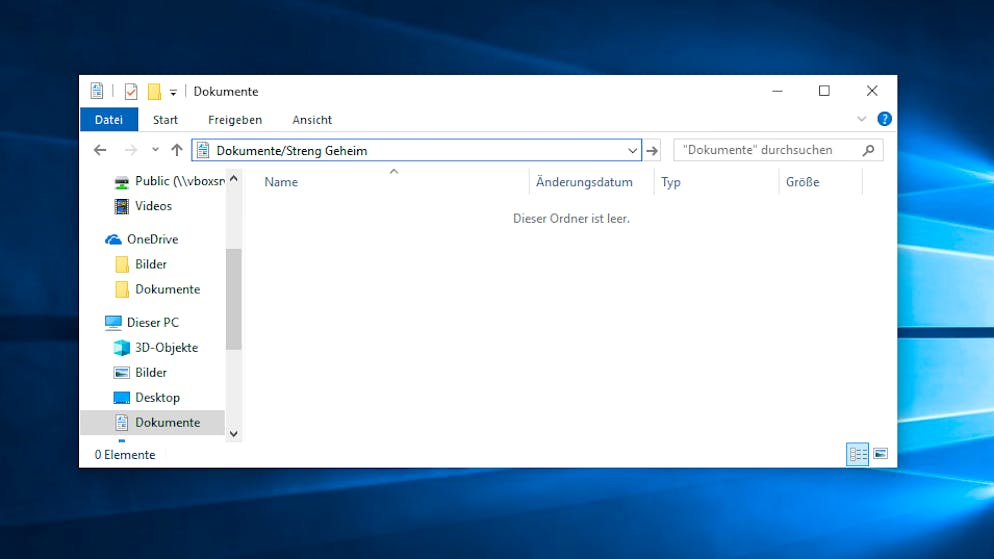
Task: Click the sidebar scrollbar down arrow
Action: tap(234, 434)
